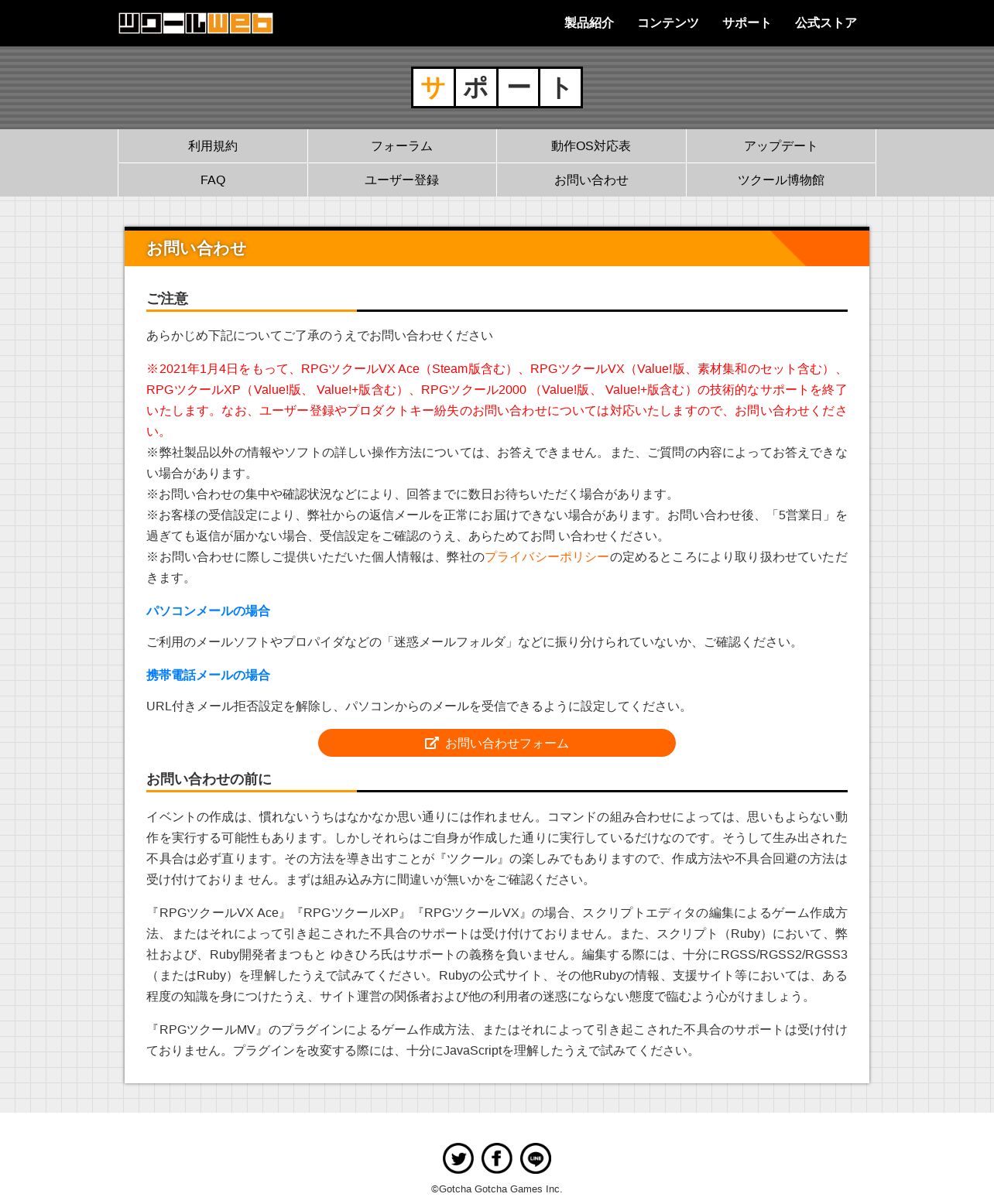Viewport: 994px width, 1204px height.
Task: Select the アップデート tab
Action: [x=781, y=145]
